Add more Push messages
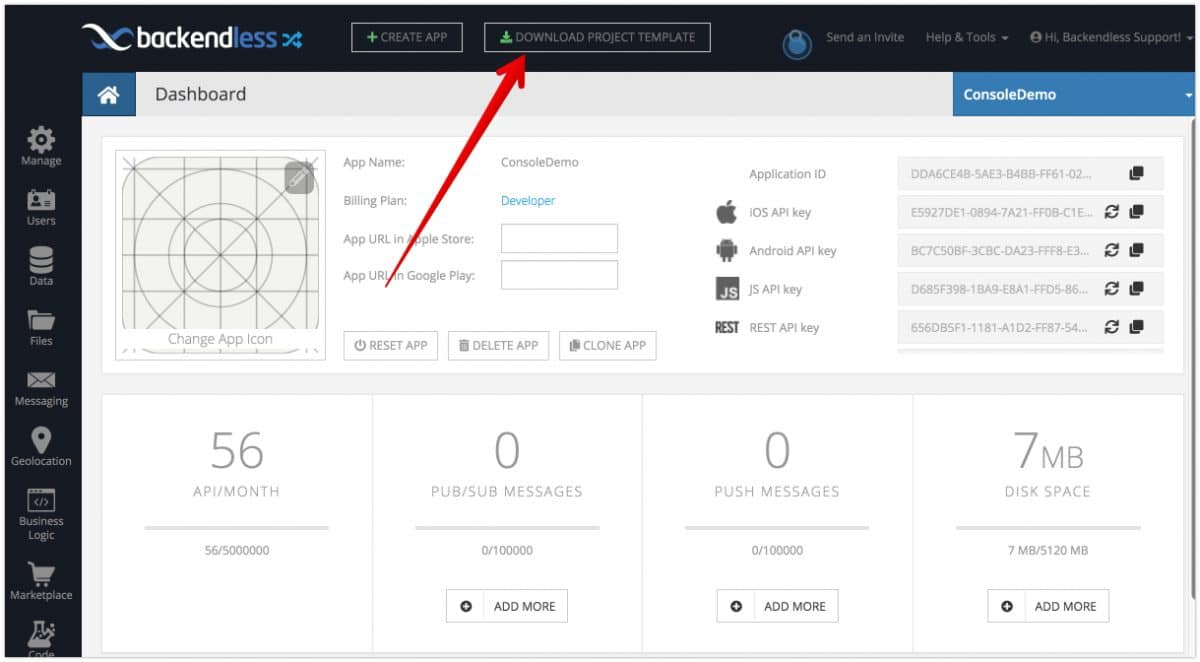This screenshot has width=1200, height=662. pyautogui.click(x=777, y=606)
